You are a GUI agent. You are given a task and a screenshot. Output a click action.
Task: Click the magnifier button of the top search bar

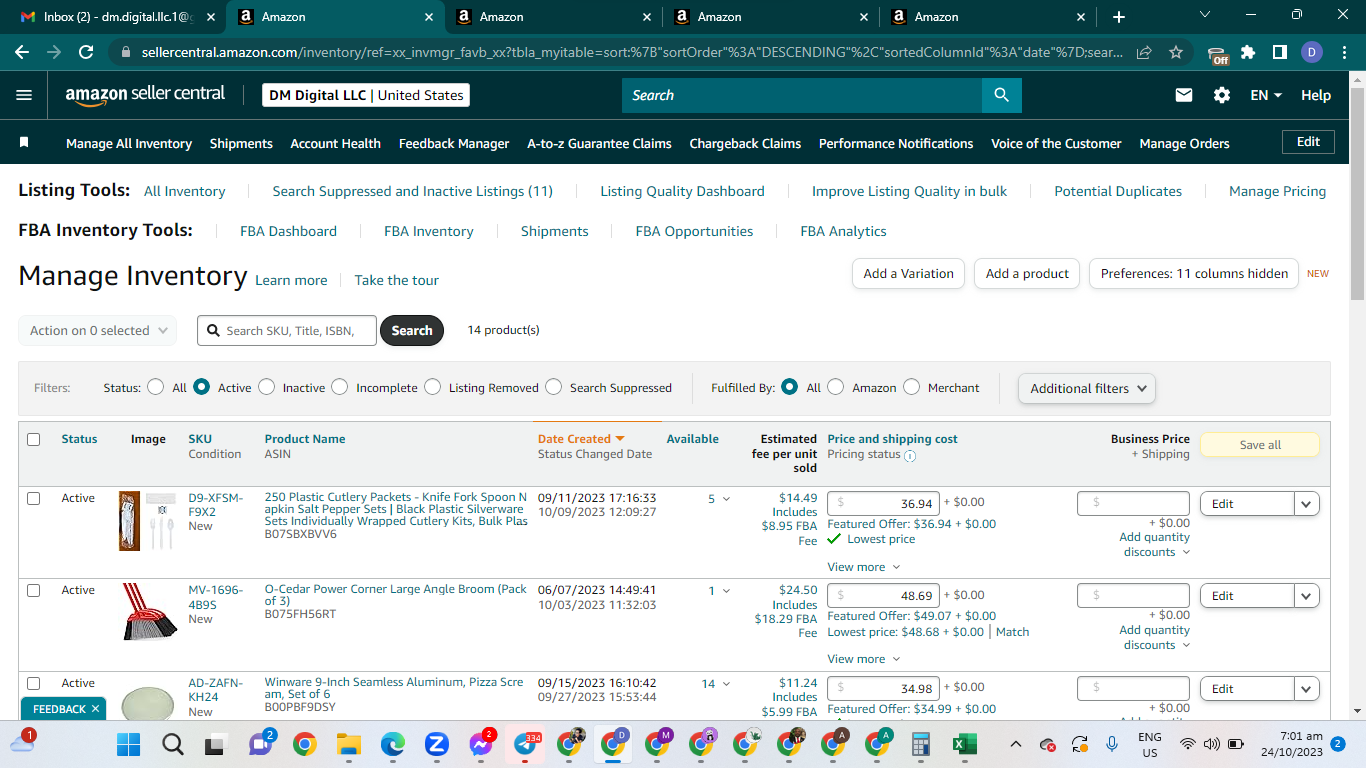[x=1001, y=95]
